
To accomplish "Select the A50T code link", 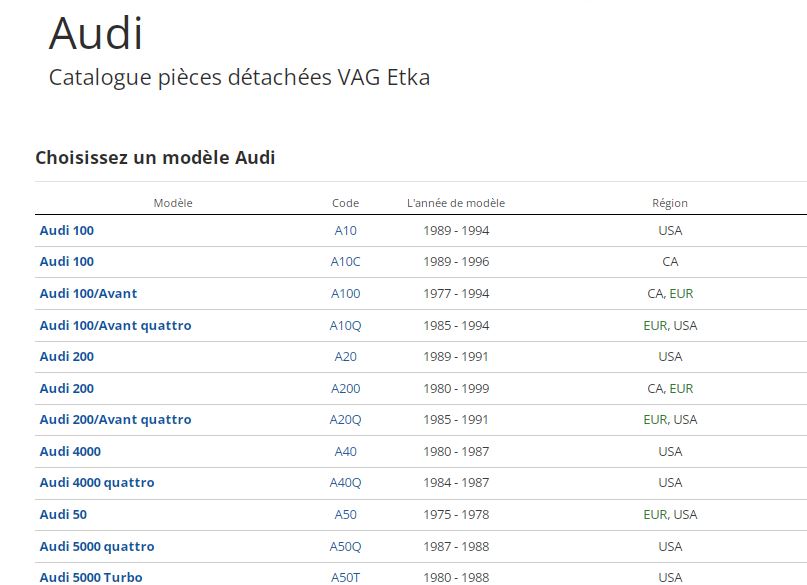I will (345, 577).
